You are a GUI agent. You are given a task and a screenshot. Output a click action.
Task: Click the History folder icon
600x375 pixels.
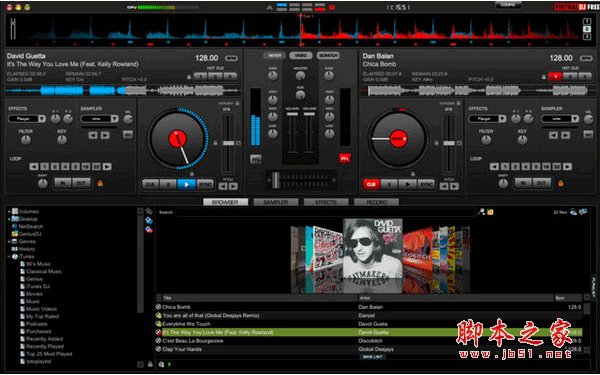click(x=15, y=249)
